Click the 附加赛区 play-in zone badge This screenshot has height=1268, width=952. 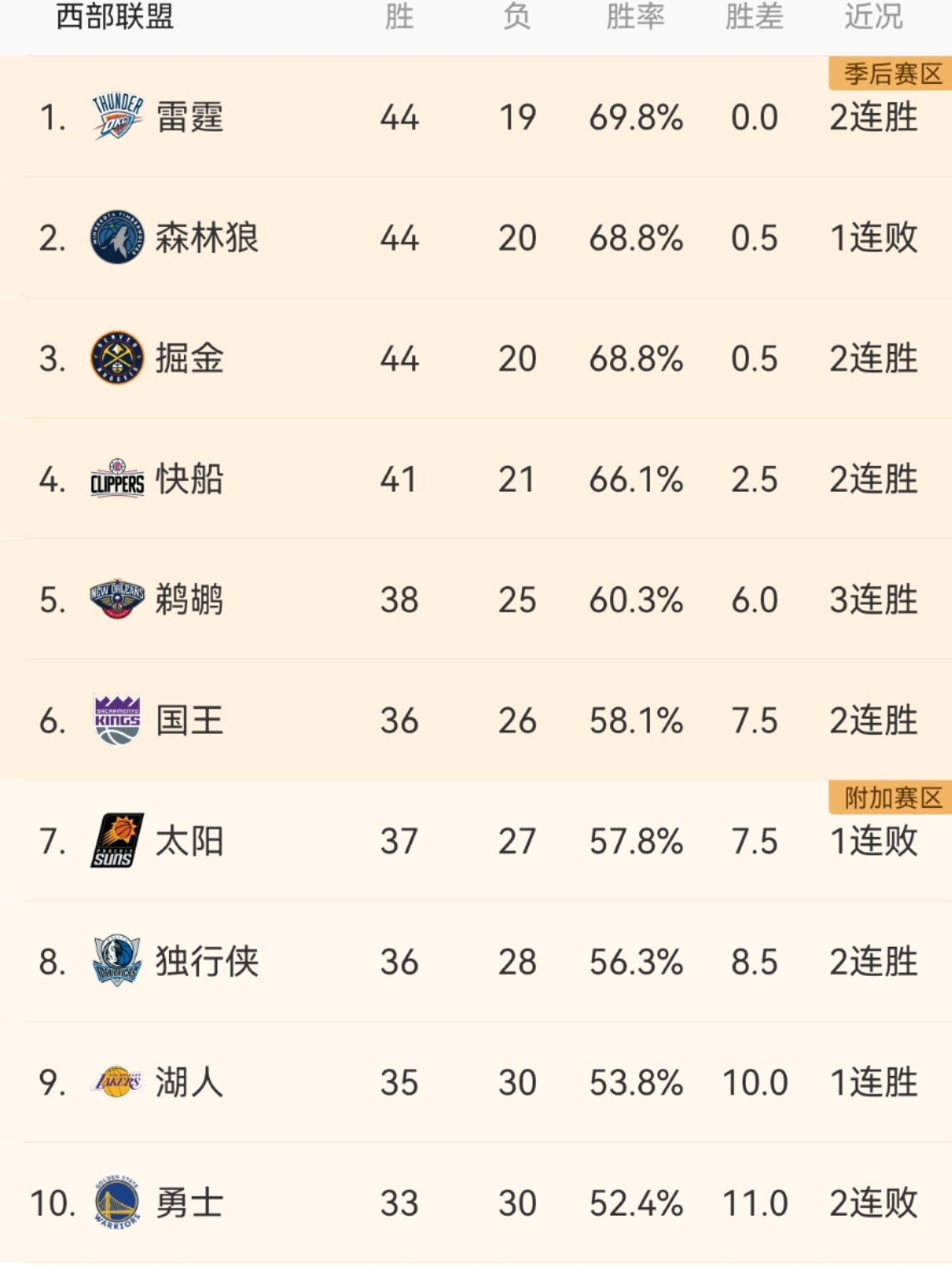[x=891, y=798]
